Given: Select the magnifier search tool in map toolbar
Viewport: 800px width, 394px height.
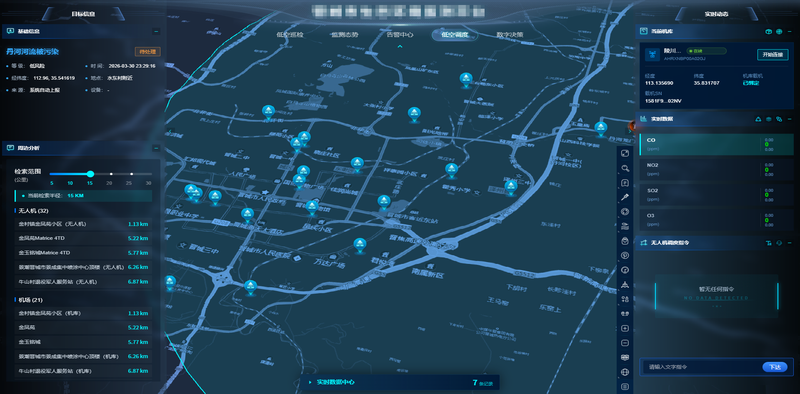Looking at the screenshot, I should point(625,168).
